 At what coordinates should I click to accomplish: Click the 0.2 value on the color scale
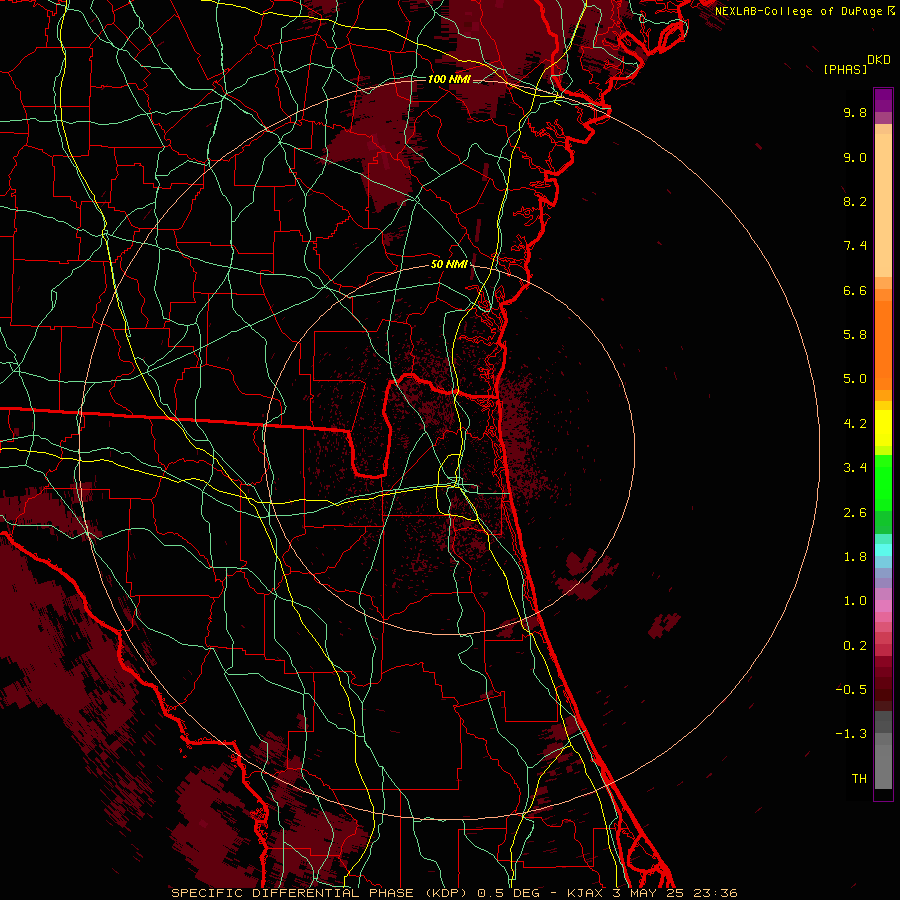pyautogui.click(x=855, y=646)
